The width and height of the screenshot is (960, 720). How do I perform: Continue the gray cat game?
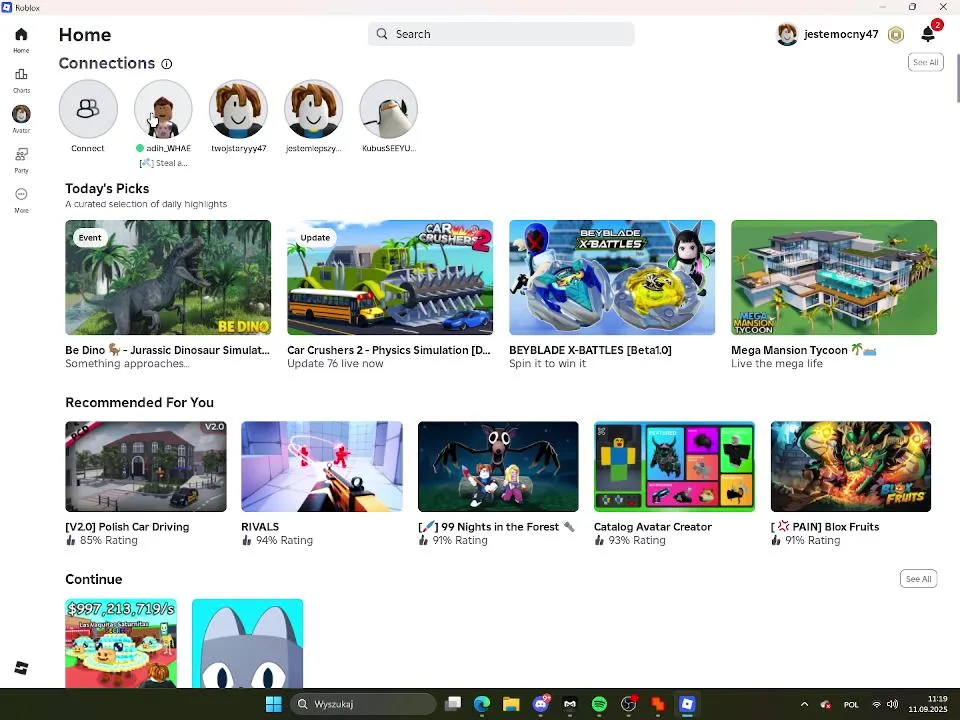click(247, 643)
